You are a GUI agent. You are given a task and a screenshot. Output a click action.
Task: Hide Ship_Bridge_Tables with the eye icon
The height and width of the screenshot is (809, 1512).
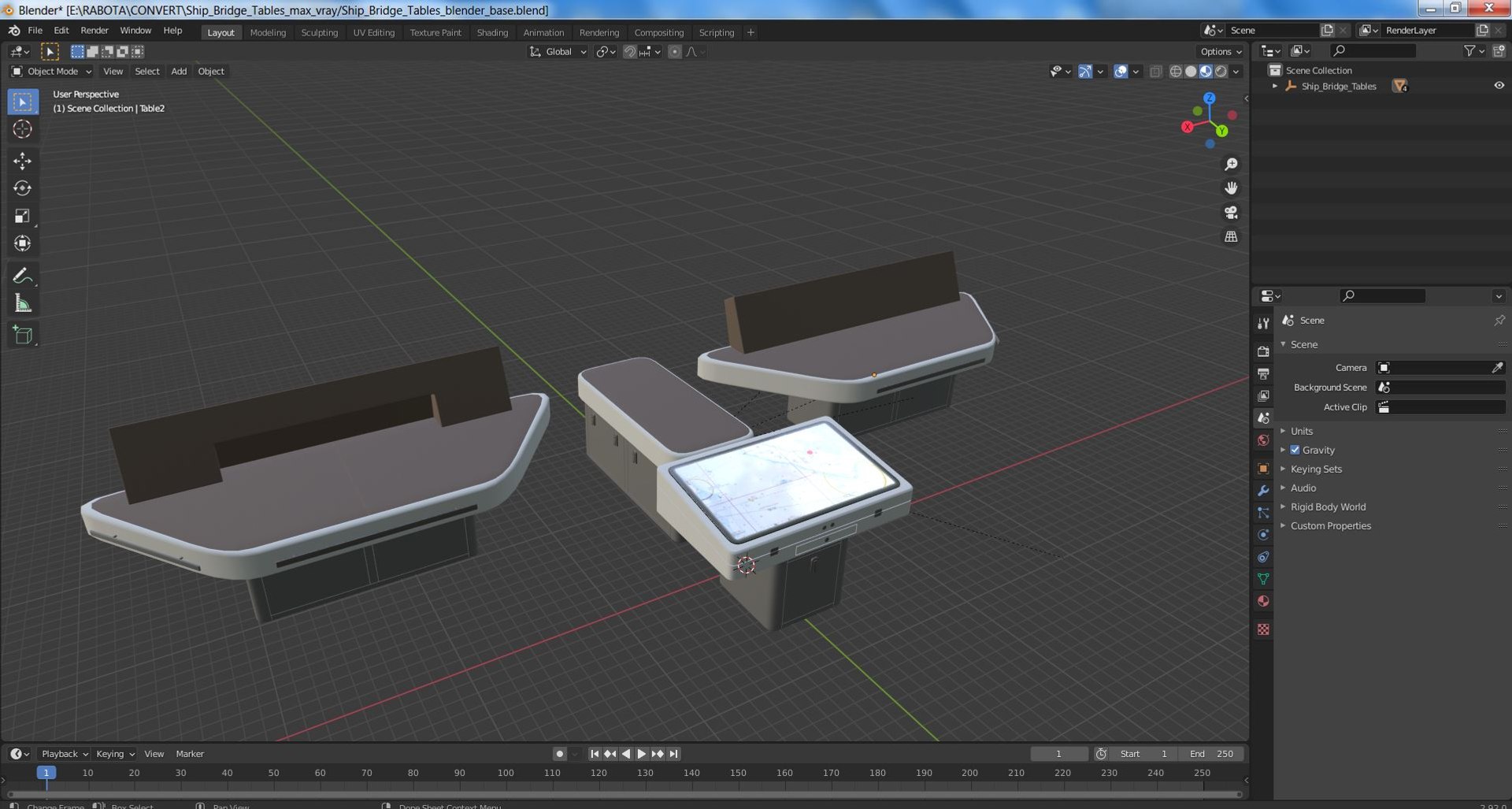click(1499, 86)
